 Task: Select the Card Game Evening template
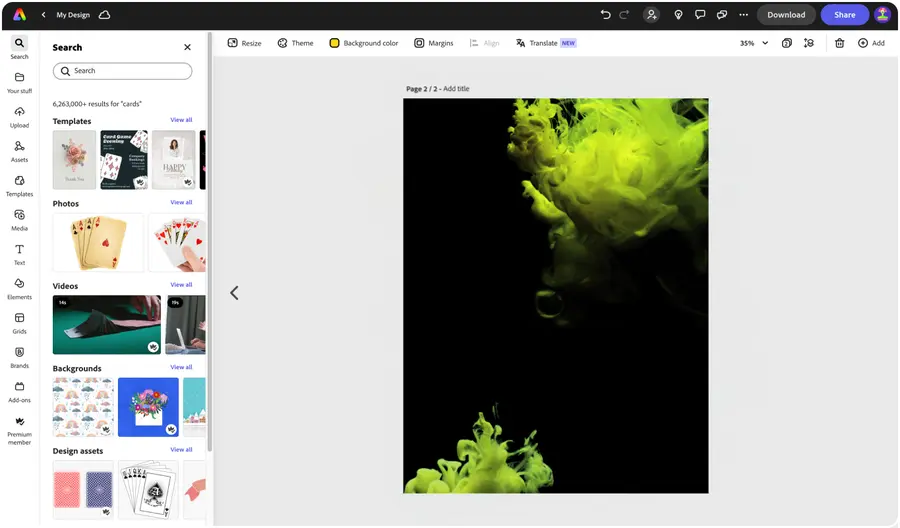[124, 160]
